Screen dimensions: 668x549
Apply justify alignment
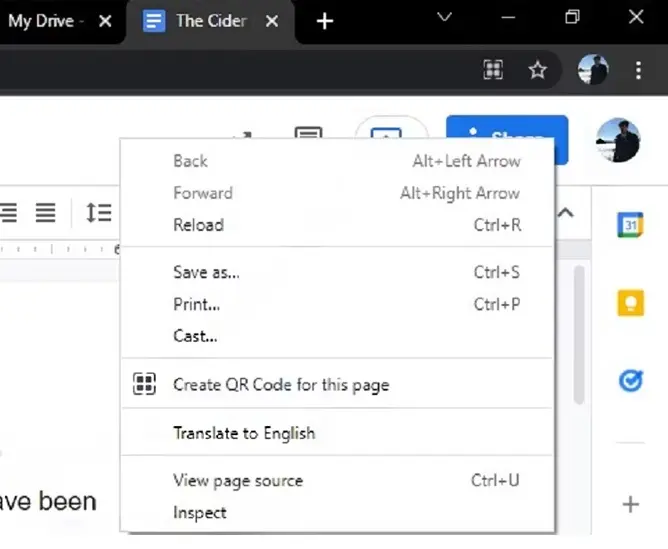[45, 212]
